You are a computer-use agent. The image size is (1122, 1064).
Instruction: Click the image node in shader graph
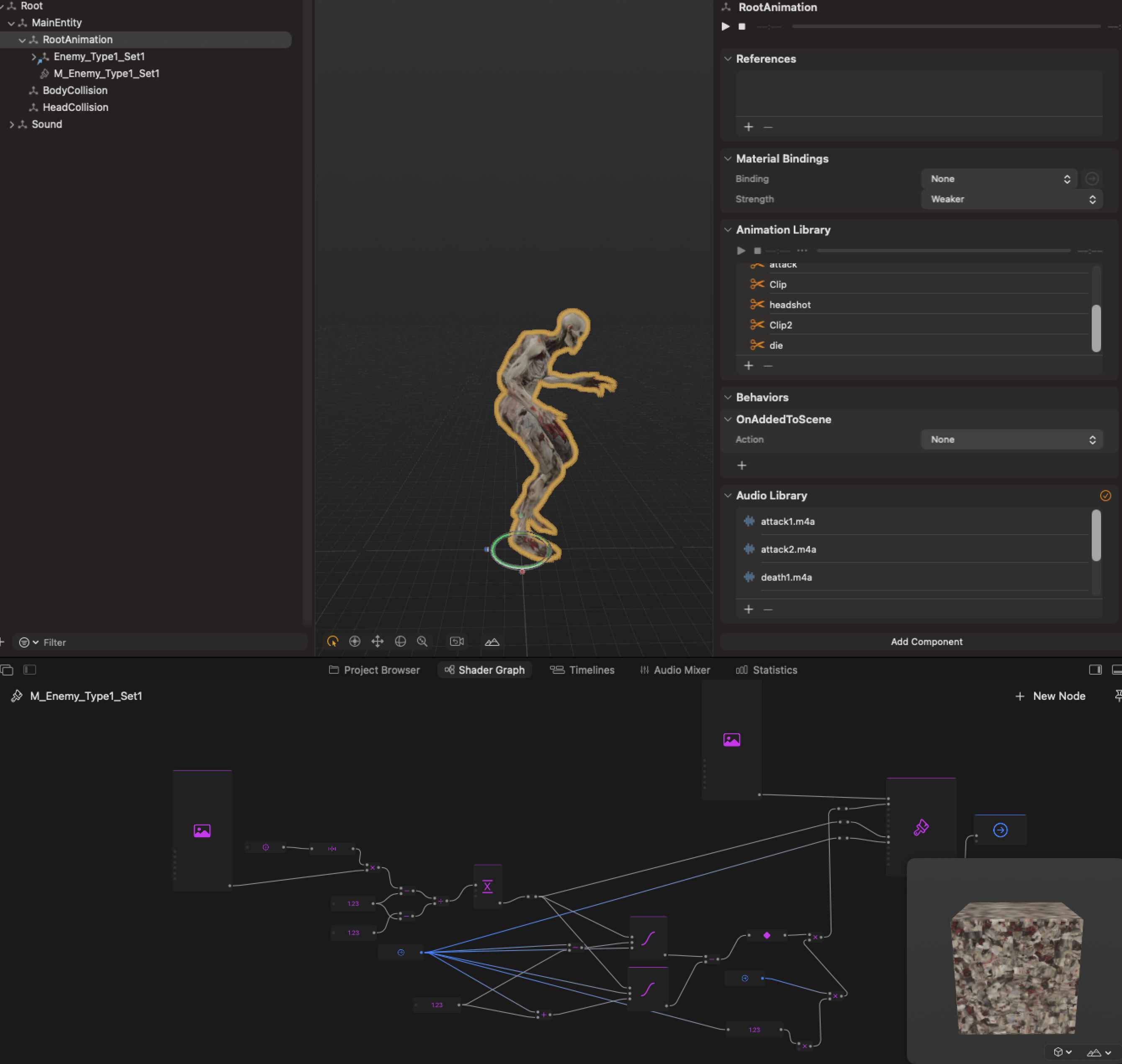coord(202,831)
